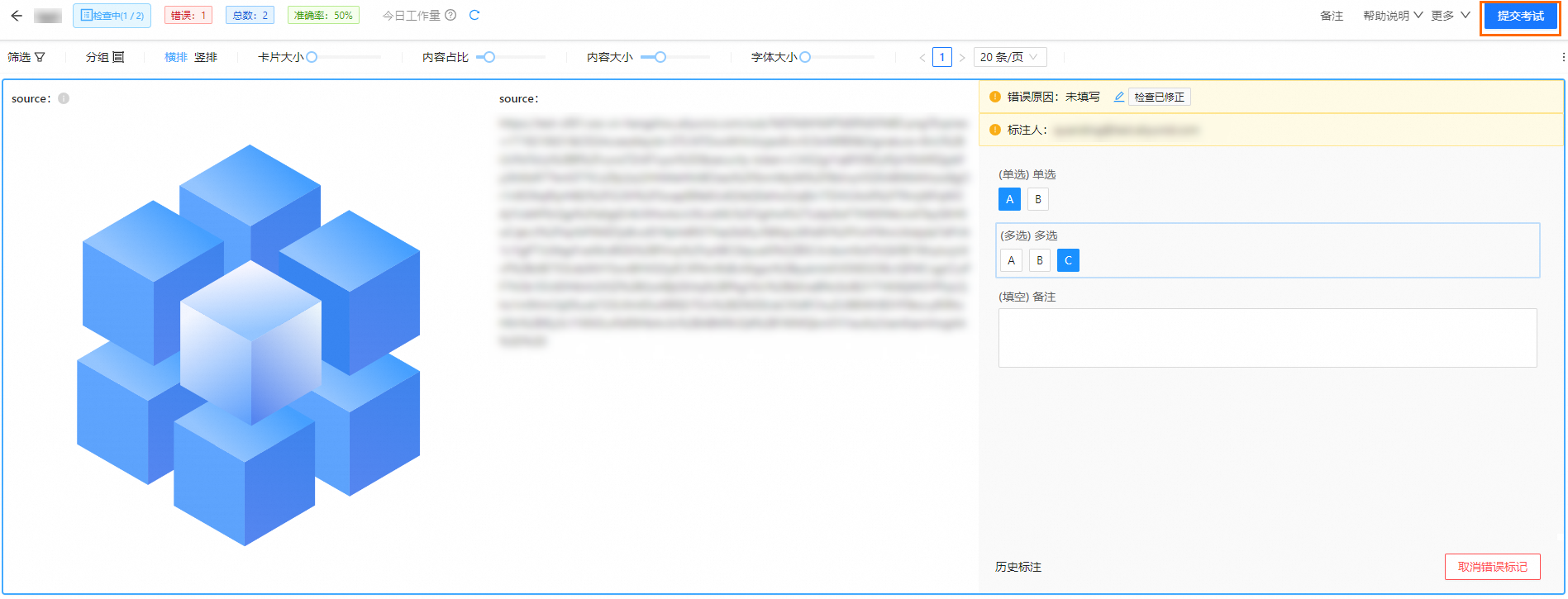
Task: Go back with the left arrow icon
Action: (x=17, y=16)
